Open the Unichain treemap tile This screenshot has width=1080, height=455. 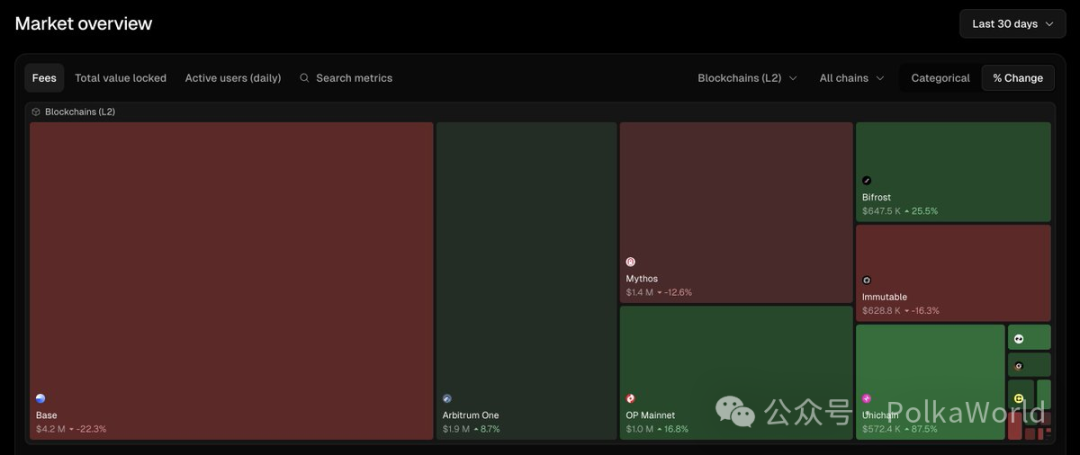pos(930,382)
